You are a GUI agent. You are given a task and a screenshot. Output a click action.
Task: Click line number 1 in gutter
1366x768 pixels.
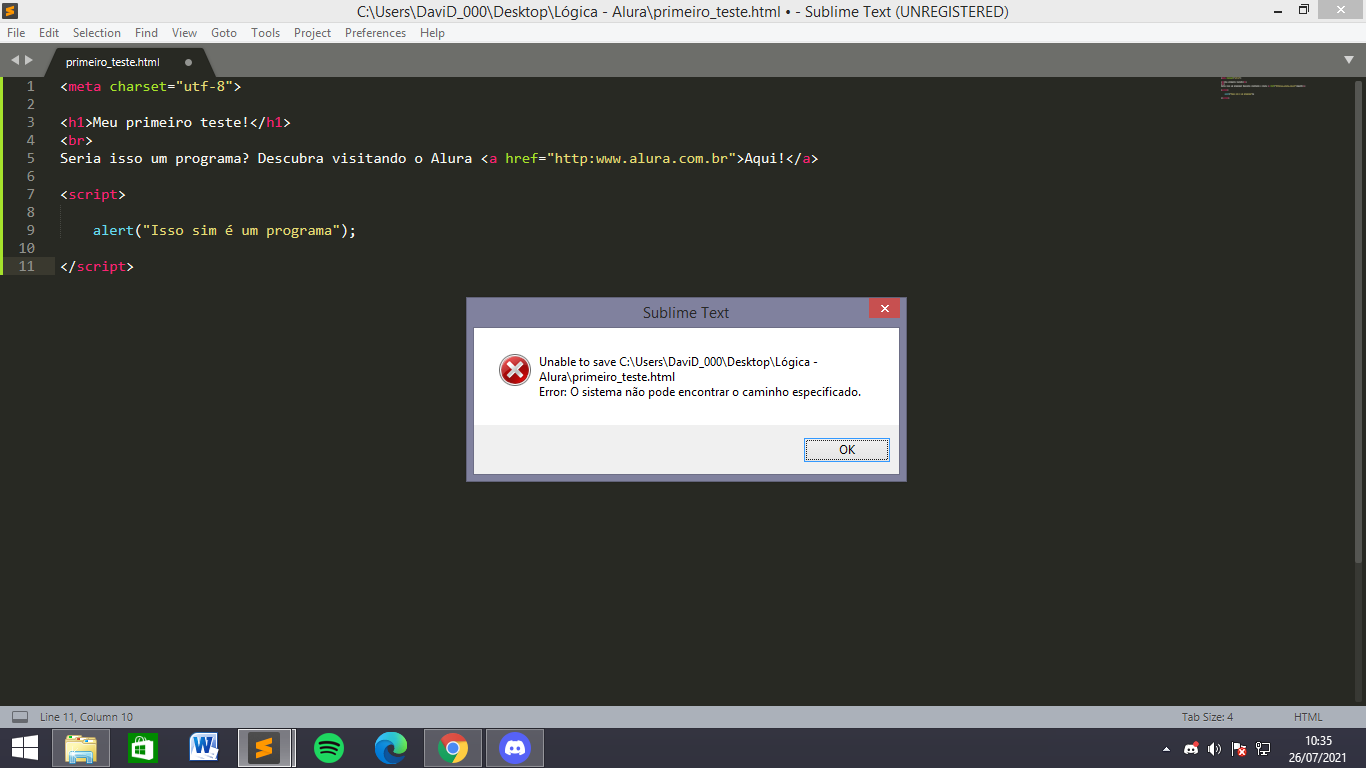click(x=30, y=86)
